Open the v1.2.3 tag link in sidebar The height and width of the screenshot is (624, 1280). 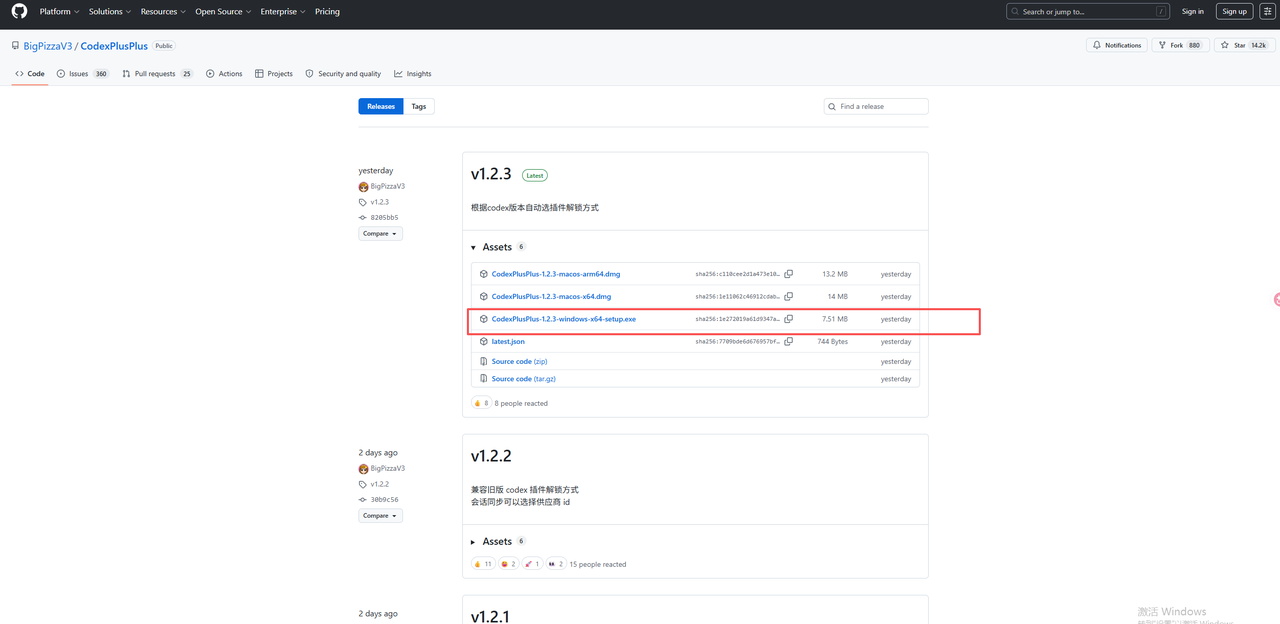[x=379, y=202]
